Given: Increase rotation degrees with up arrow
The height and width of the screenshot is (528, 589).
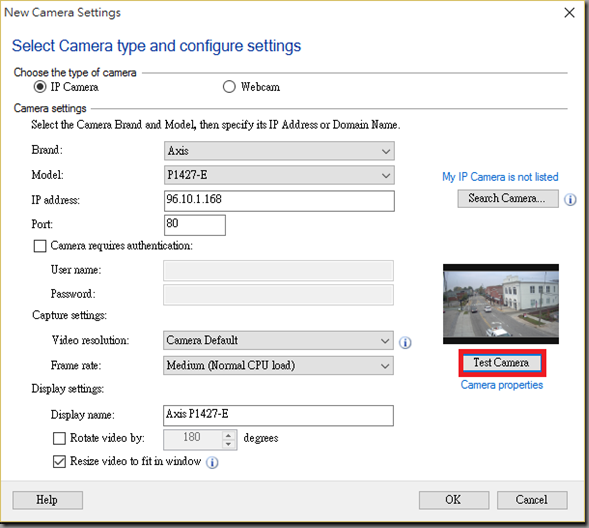Looking at the screenshot, I should [x=228, y=435].
